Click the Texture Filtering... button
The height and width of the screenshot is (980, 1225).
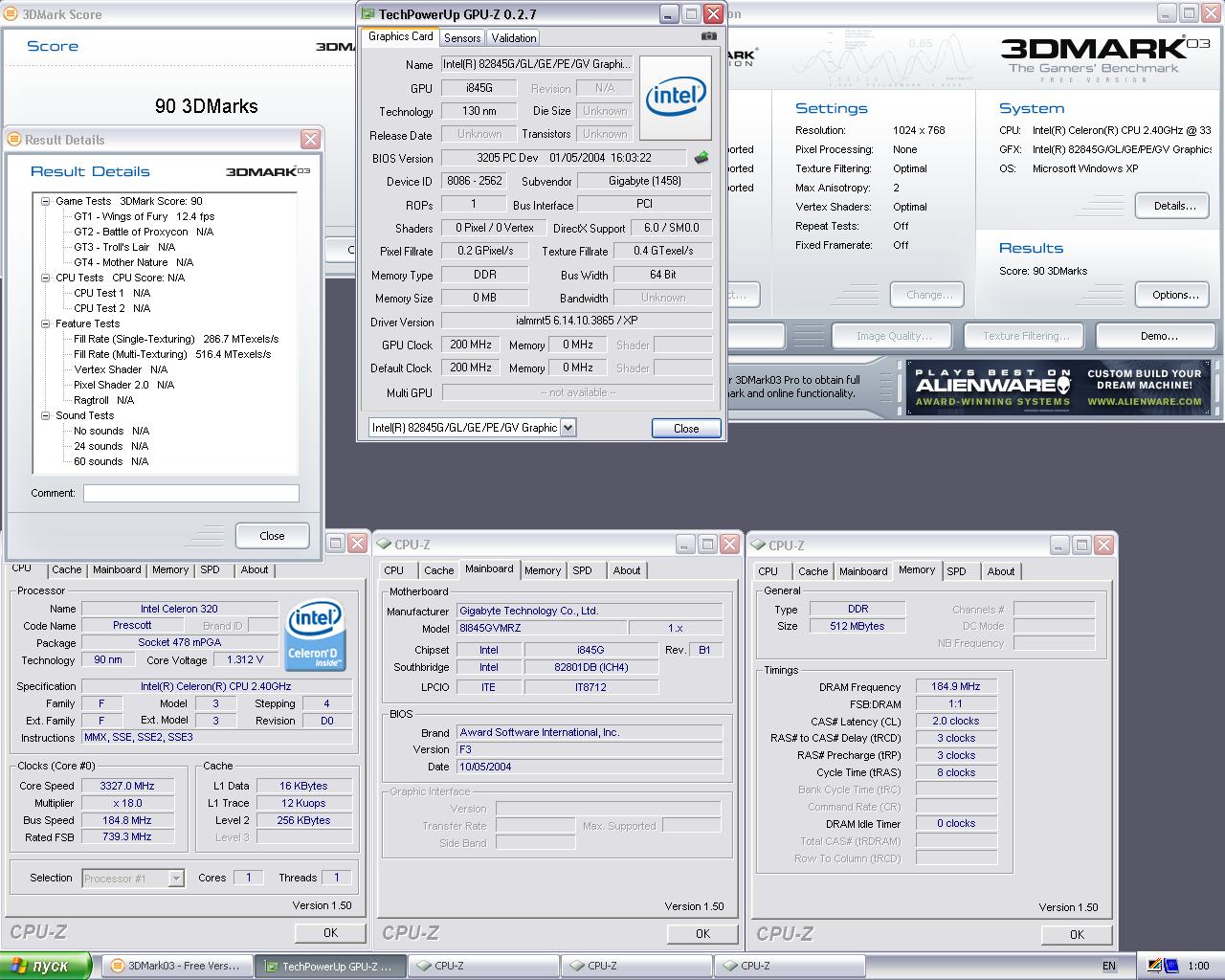[1026, 336]
